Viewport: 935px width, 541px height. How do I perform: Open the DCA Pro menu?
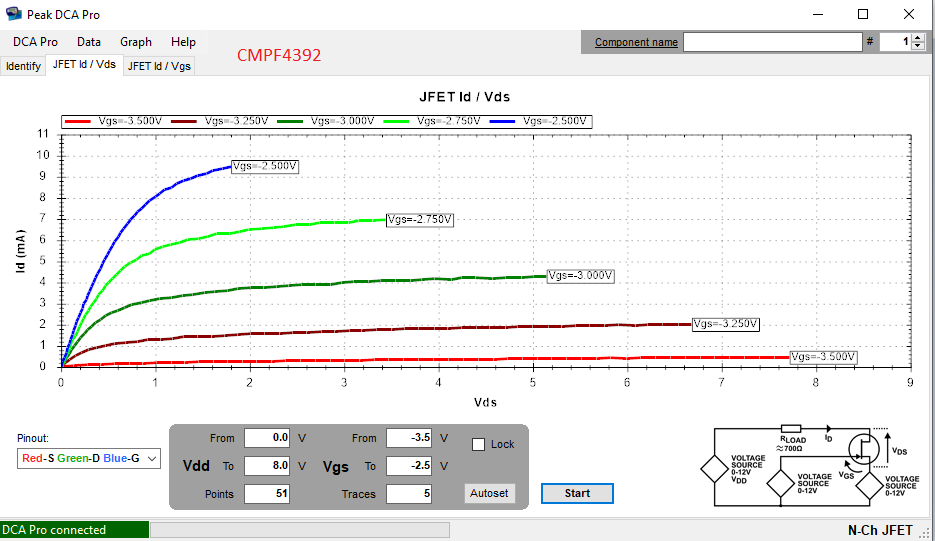pos(35,42)
